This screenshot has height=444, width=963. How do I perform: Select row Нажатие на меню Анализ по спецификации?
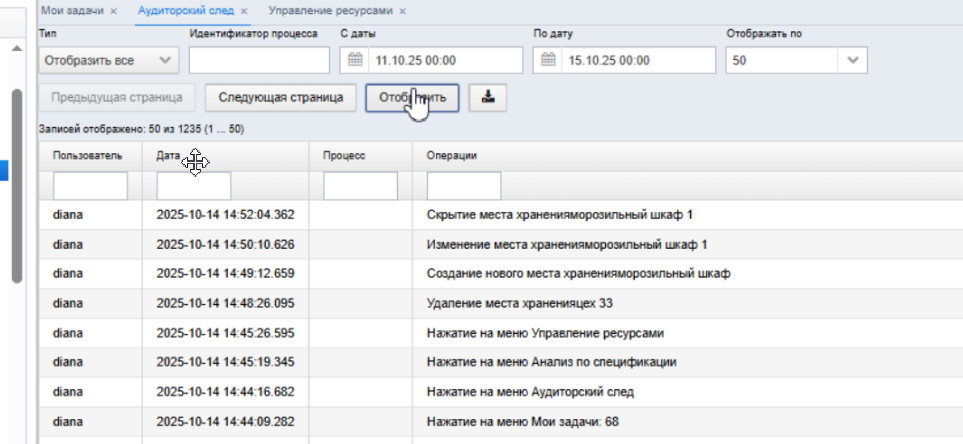coord(501,362)
